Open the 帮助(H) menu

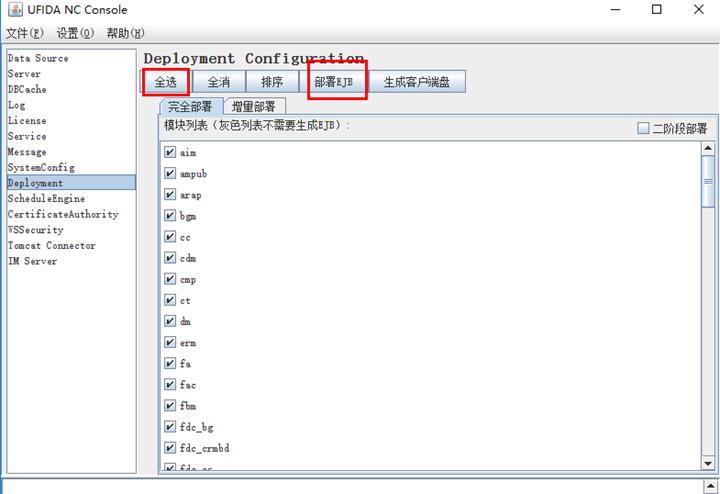pyautogui.click(x=125, y=33)
